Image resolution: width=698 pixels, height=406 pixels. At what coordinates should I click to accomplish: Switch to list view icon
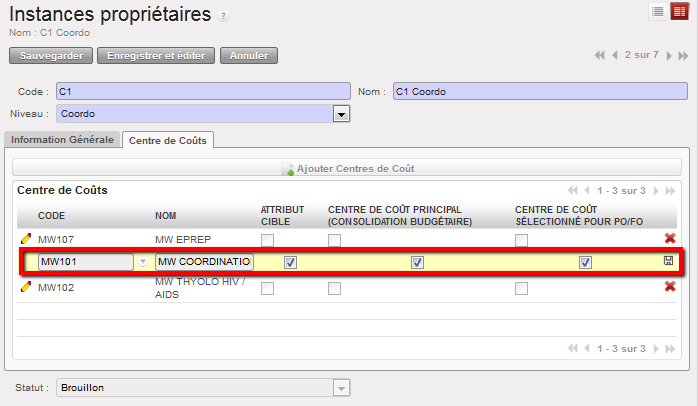tap(658, 11)
